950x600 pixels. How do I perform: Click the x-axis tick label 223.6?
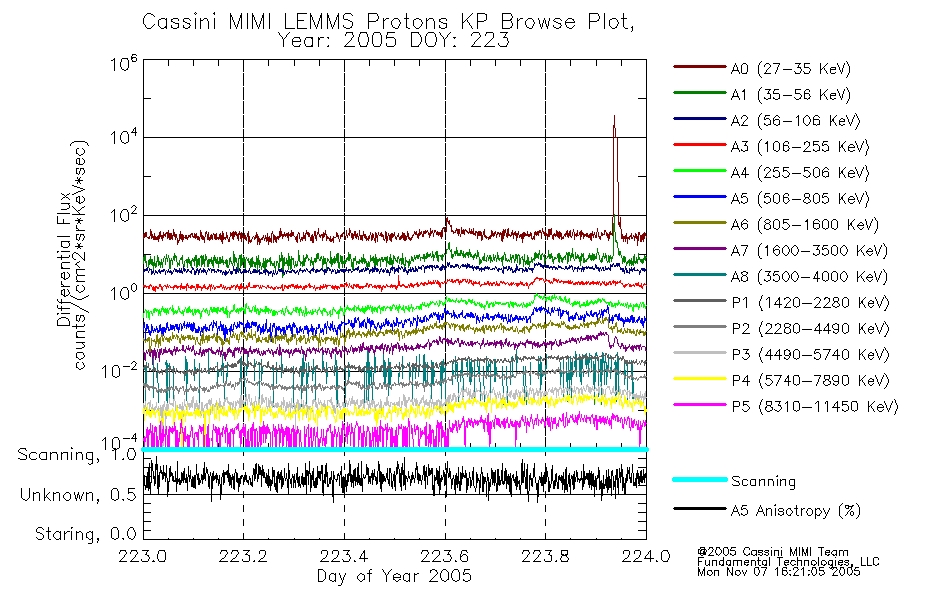tap(445, 556)
